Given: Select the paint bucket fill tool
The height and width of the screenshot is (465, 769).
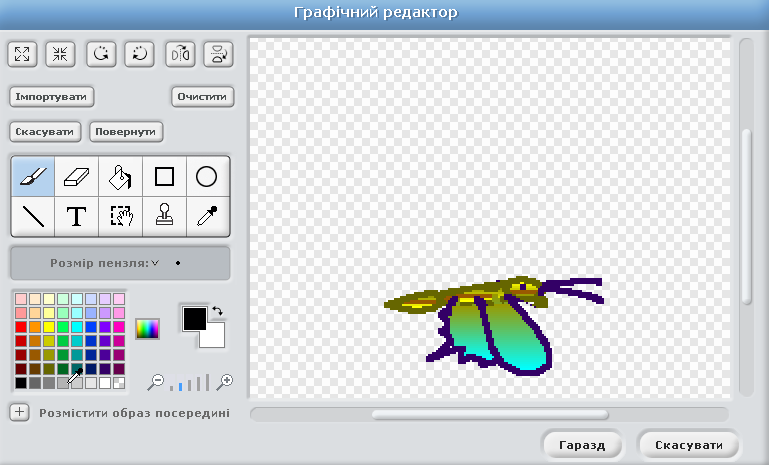Looking at the screenshot, I should tap(120, 177).
